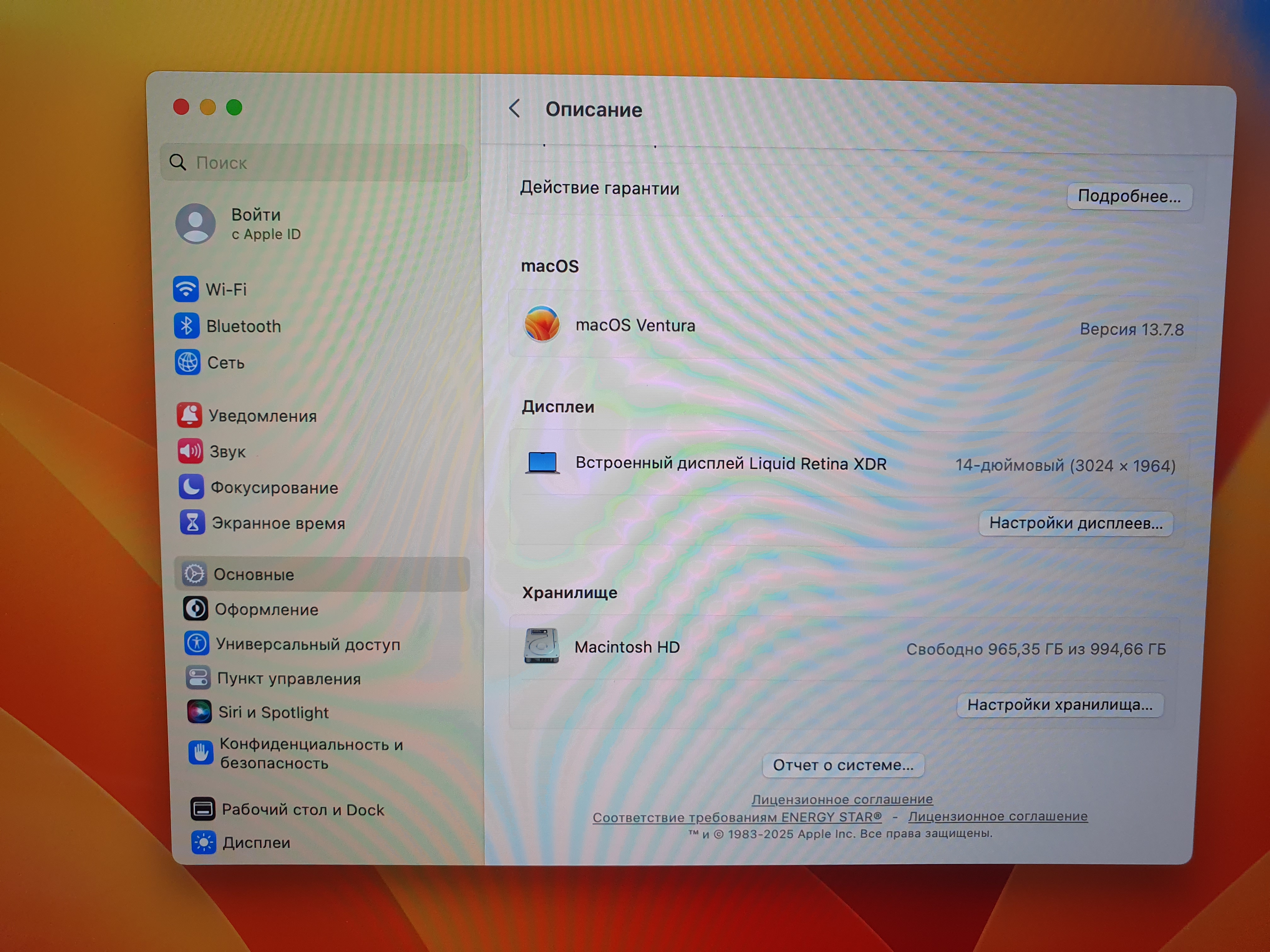Screen dimensions: 1270x952
Task: Select Экранное время hourglass icon
Action: tap(192, 522)
